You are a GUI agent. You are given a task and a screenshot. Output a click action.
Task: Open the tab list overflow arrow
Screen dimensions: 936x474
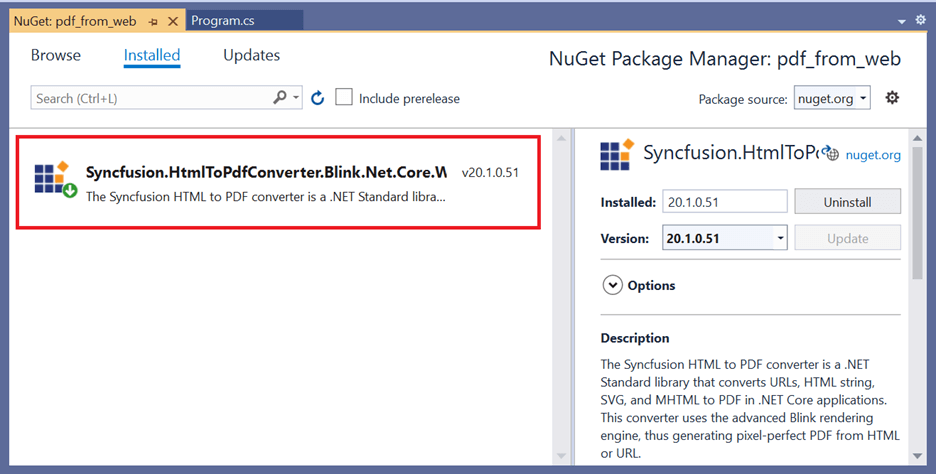902,20
